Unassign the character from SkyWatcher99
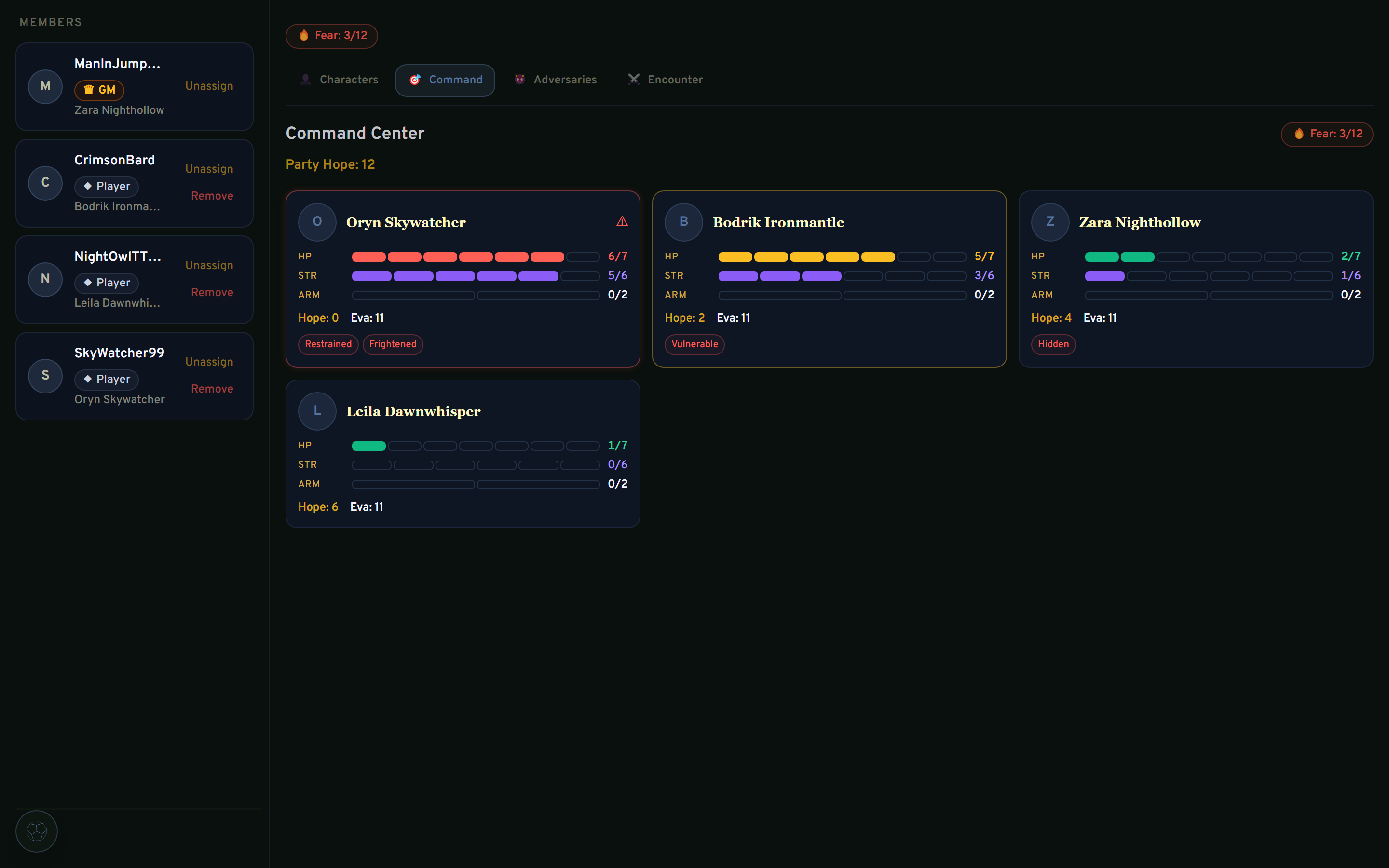 (x=209, y=361)
